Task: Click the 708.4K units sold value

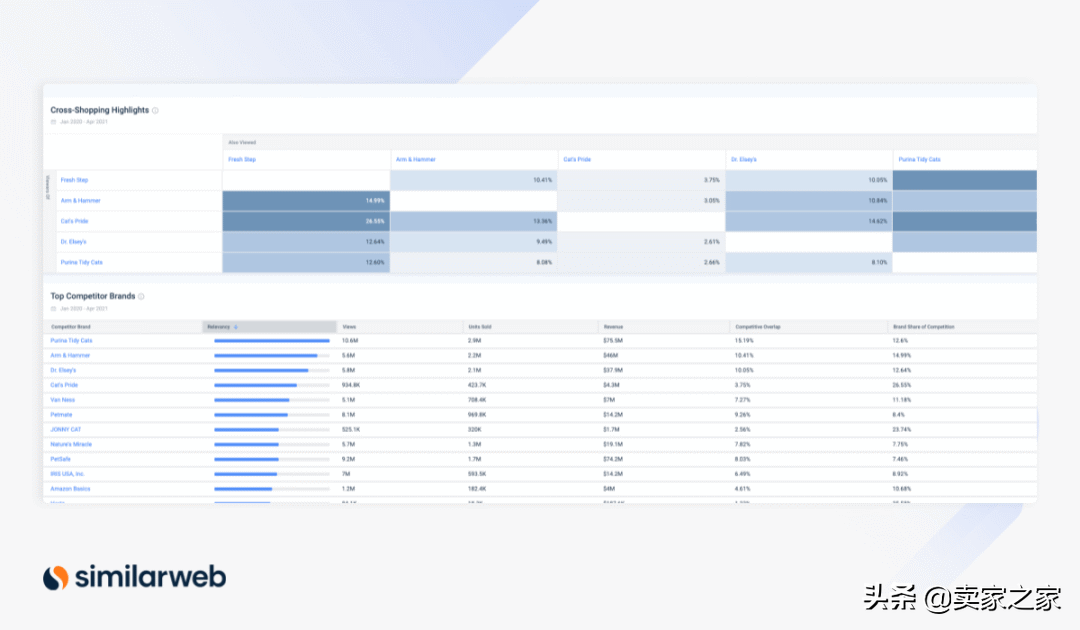Action: coord(477,400)
